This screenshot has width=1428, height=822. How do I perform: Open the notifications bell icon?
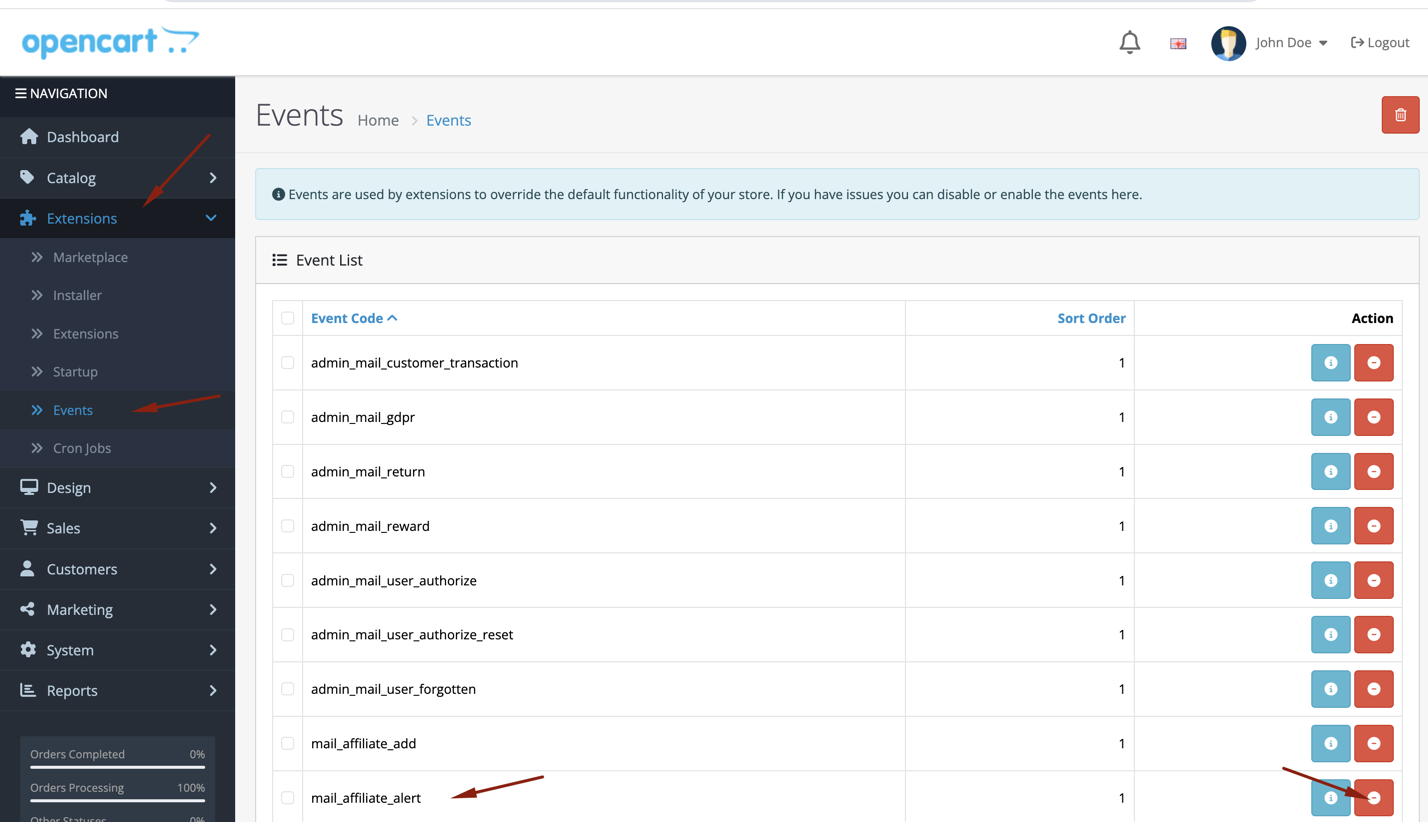1129,42
